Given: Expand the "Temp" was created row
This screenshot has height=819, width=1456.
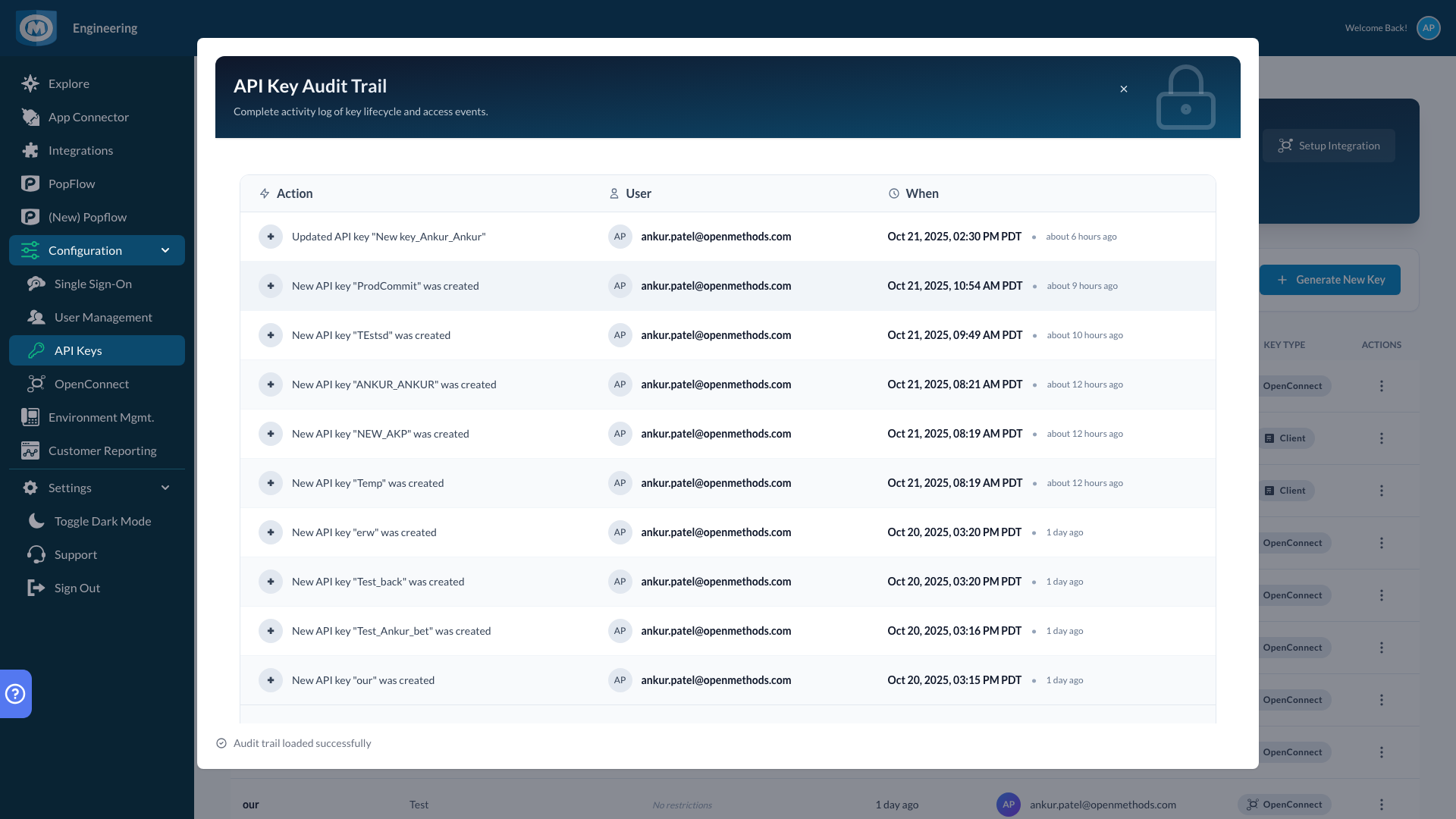Looking at the screenshot, I should (271, 483).
